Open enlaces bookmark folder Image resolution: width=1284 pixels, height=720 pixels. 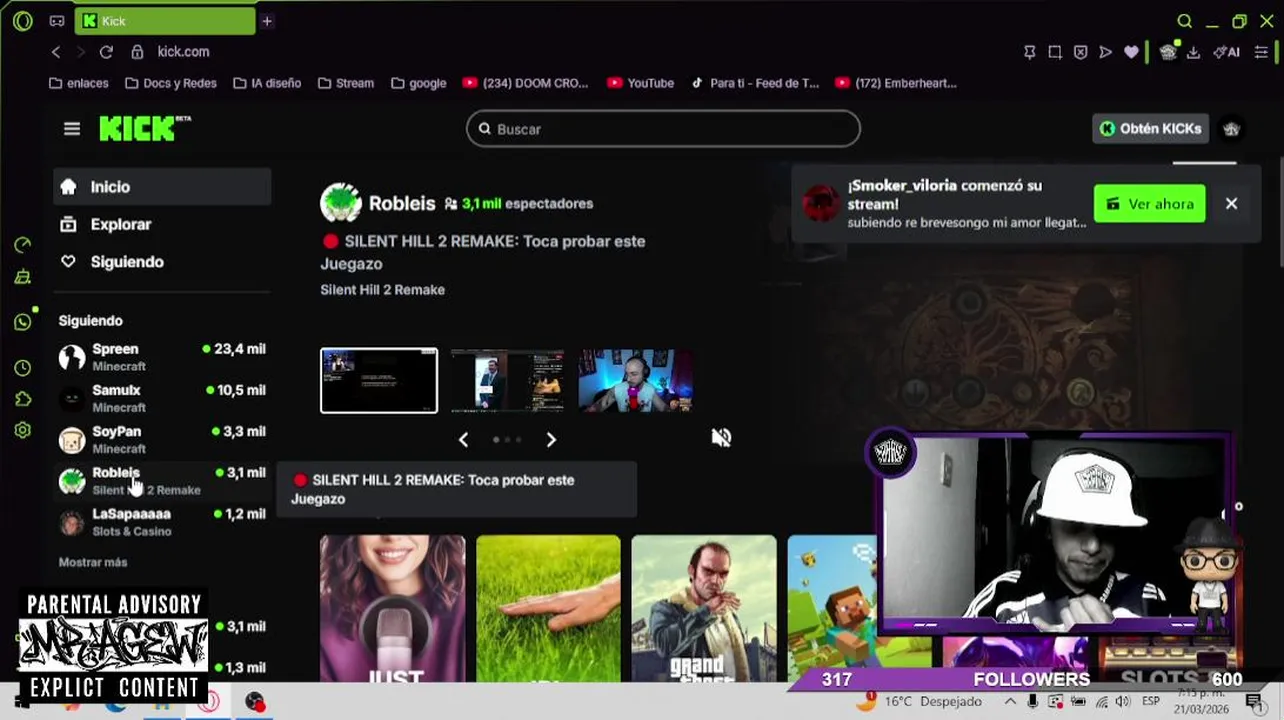(x=78, y=83)
